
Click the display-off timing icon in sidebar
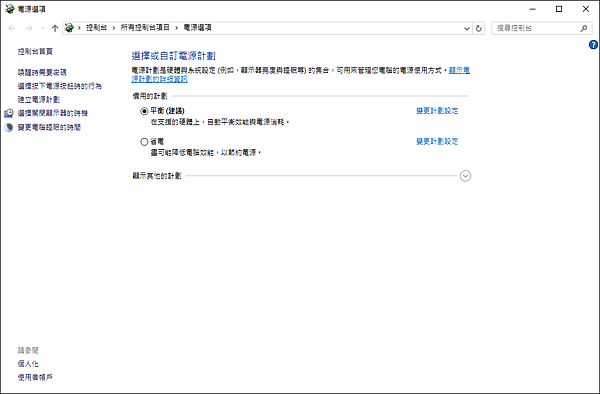(x=8, y=113)
